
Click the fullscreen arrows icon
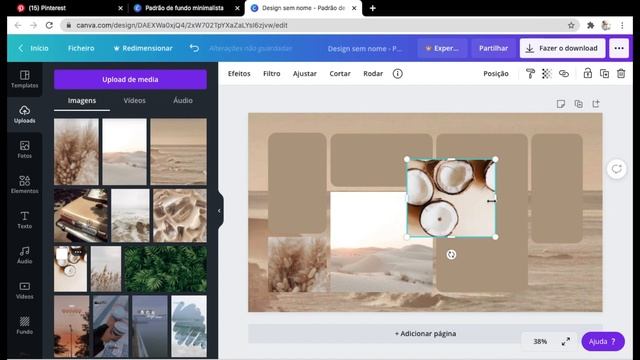click(x=565, y=341)
